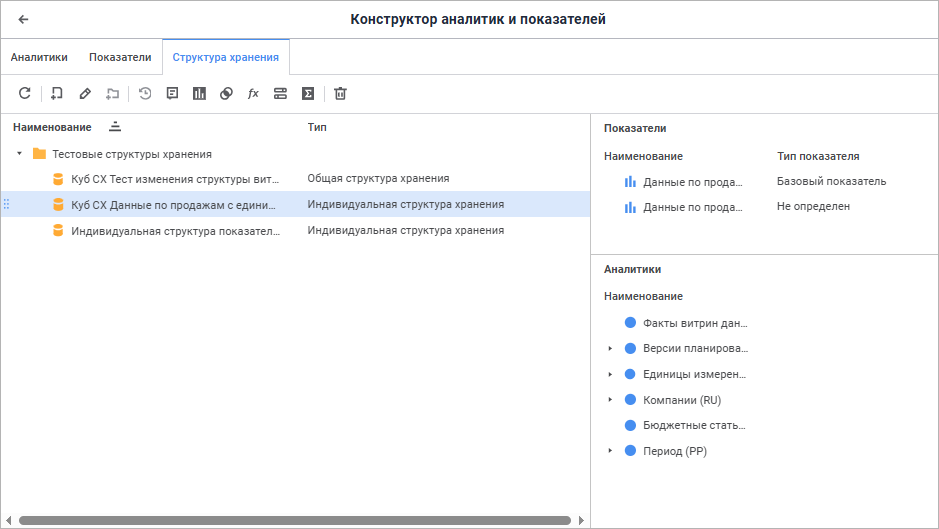Click the Тип column header
Image resolution: width=939 pixels, height=529 pixels.
click(x=317, y=127)
